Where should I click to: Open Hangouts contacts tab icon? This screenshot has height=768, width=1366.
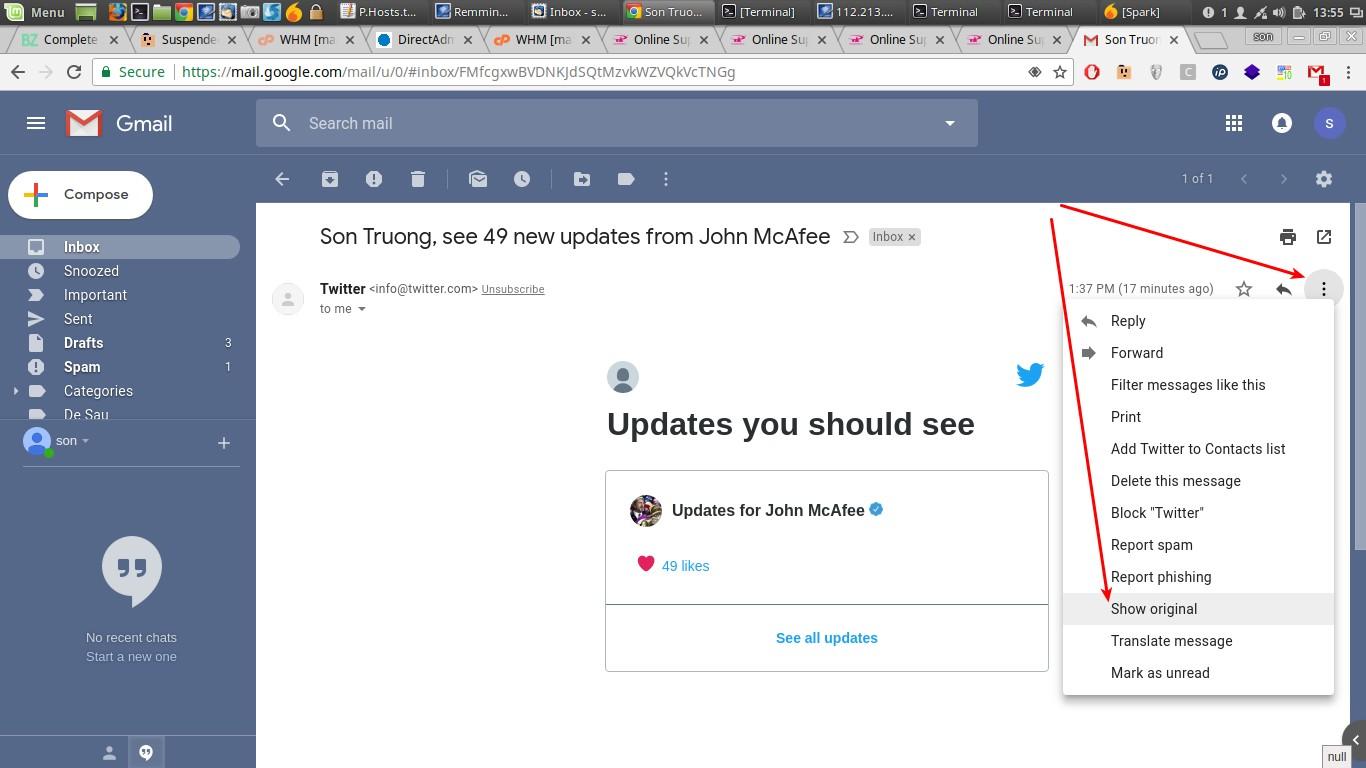point(110,753)
